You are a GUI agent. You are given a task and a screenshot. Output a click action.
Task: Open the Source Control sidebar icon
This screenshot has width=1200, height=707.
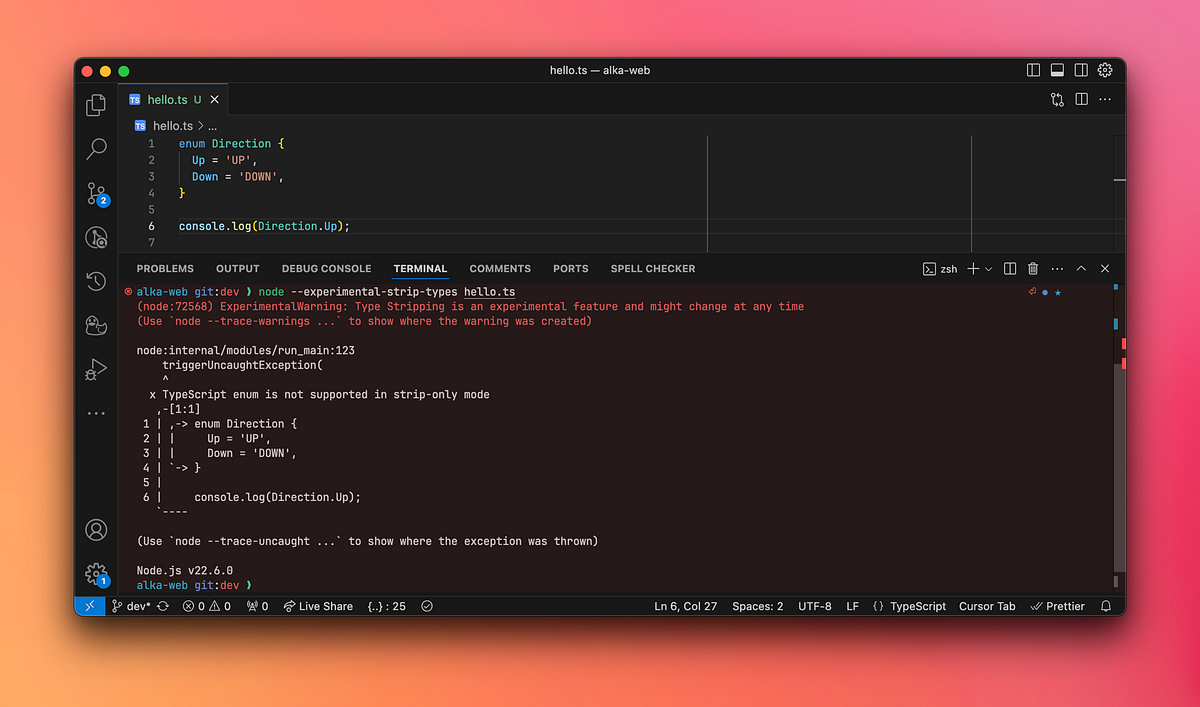click(x=95, y=193)
